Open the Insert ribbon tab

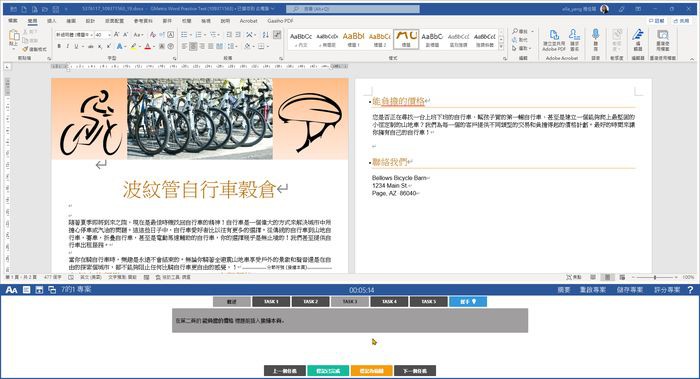click(x=52, y=21)
